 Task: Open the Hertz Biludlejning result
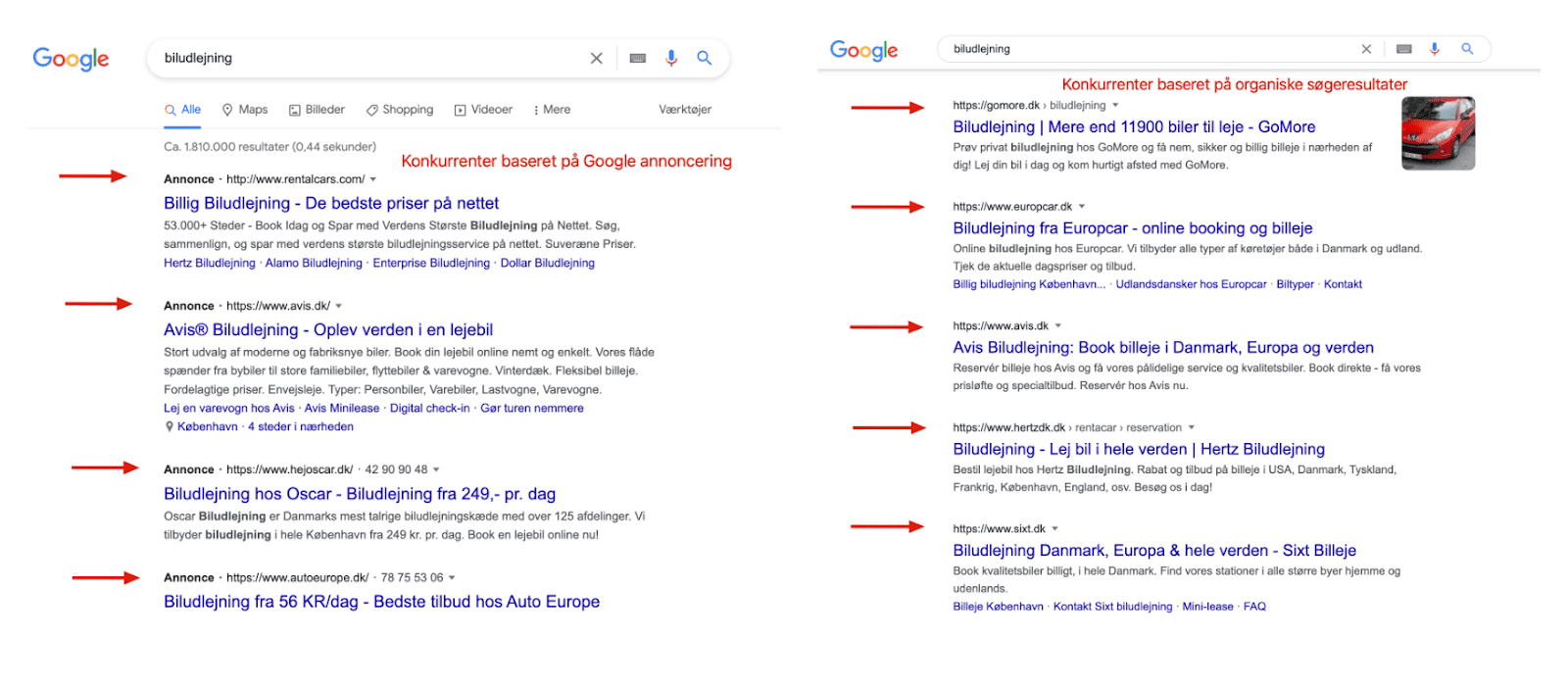(1139, 449)
